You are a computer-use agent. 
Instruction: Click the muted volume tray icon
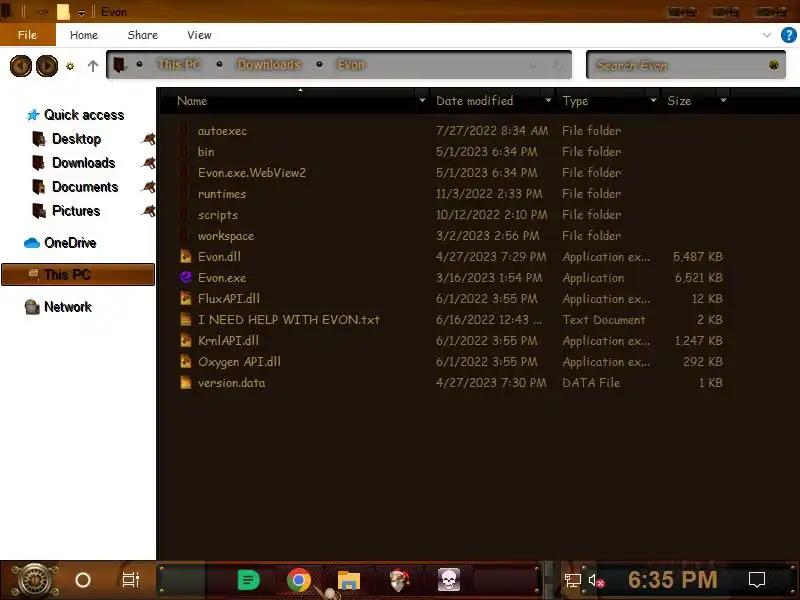pyautogui.click(x=596, y=580)
